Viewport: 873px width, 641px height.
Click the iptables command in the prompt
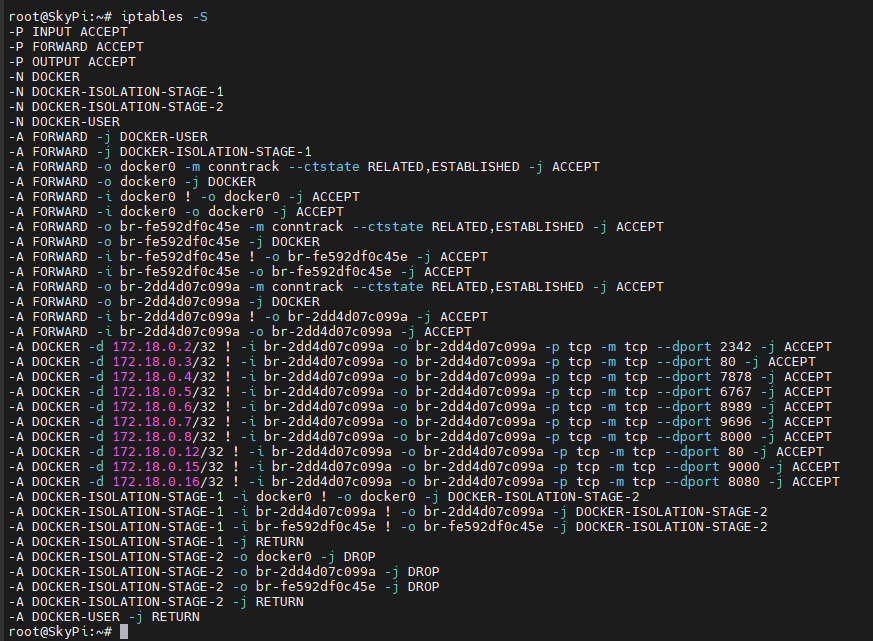point(152,15)
